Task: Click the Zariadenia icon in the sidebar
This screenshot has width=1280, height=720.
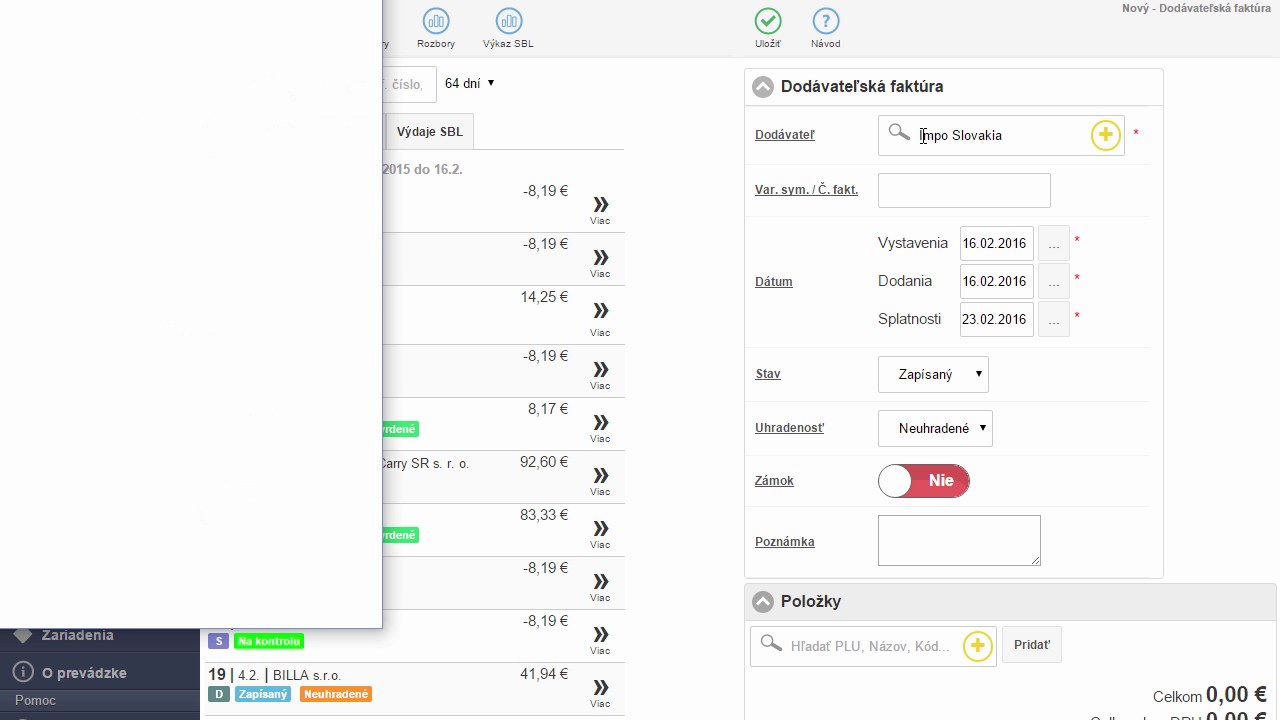Action: [23, 635]
